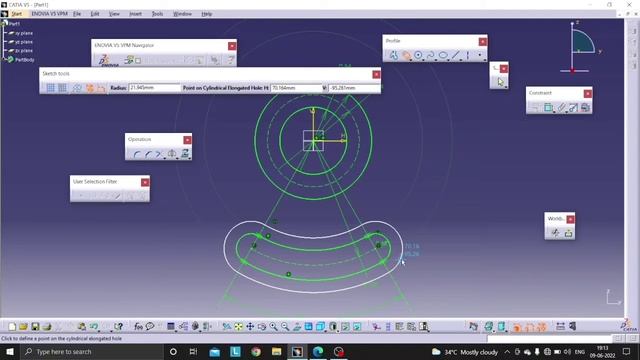Image resolution: width=640 pixels, height=360 pixels.
Task: Select the Project 3D Elements tool
Action: [185, 154]
